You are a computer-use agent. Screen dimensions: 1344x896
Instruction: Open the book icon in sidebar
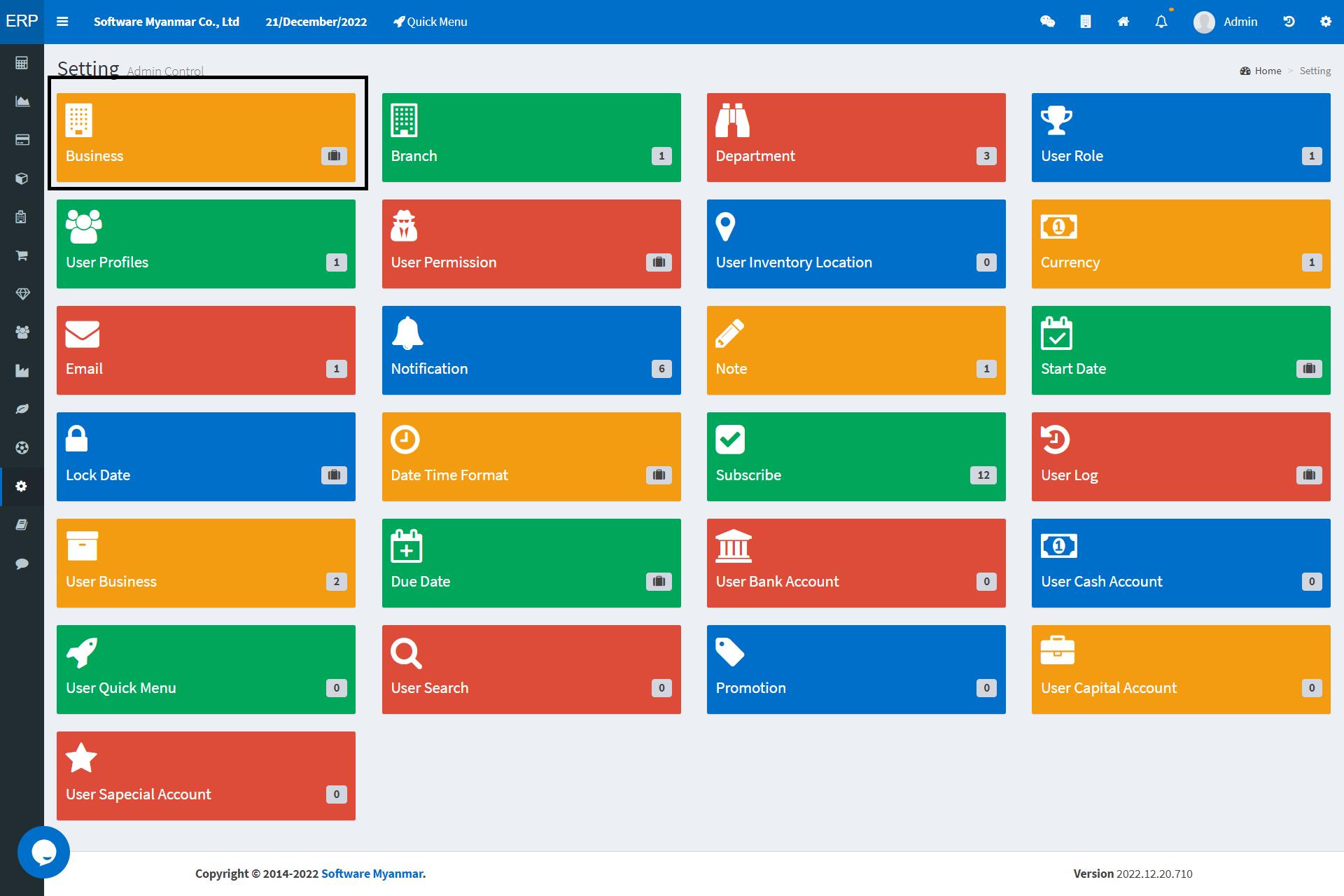[22, 525]
